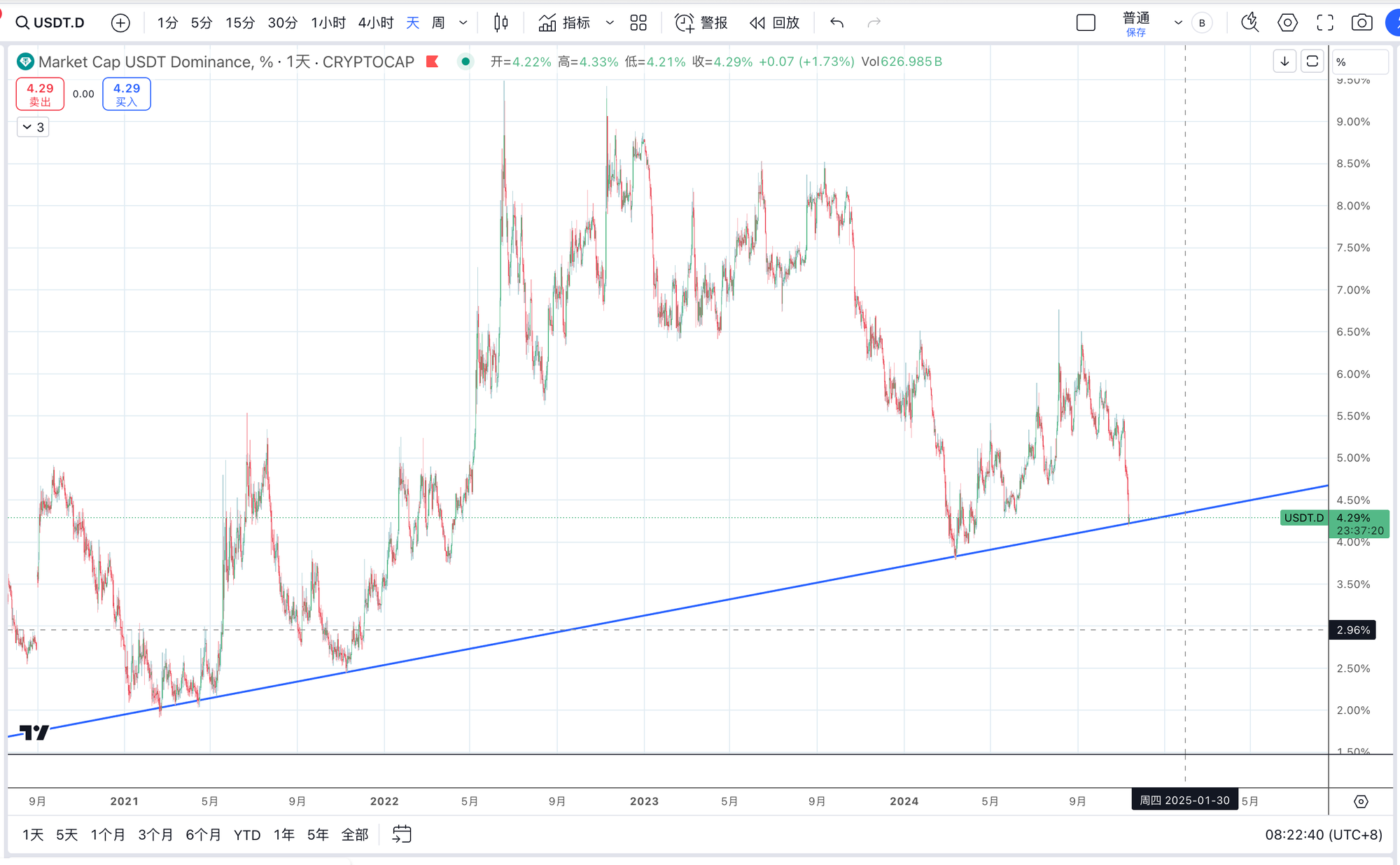Screen dimensions: 1400x865
Task: Click the red flag next to CRYPTOCAP
Action: 432,62
